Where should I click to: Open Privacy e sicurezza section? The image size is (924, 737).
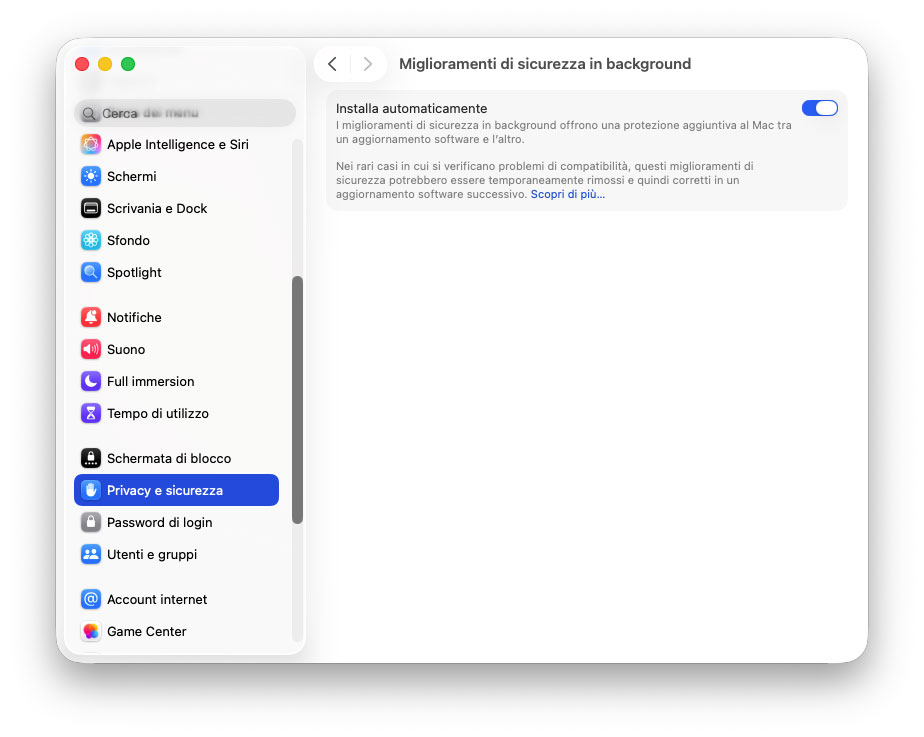coord(162,490)
